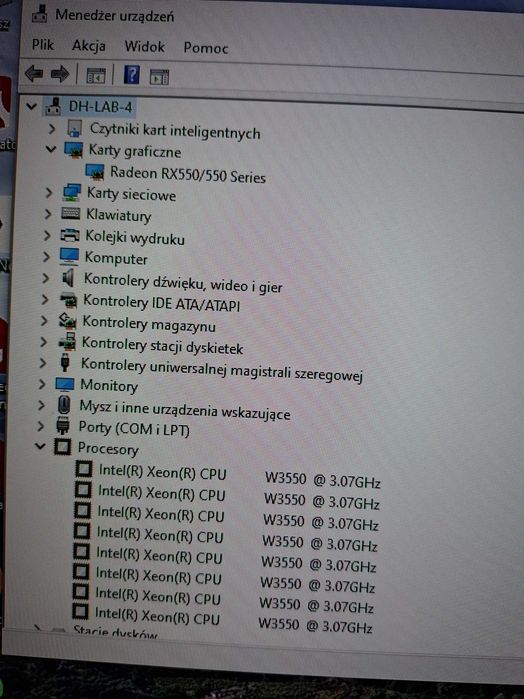
Task: Expand the Monitory branch
Action: [42, 384]
